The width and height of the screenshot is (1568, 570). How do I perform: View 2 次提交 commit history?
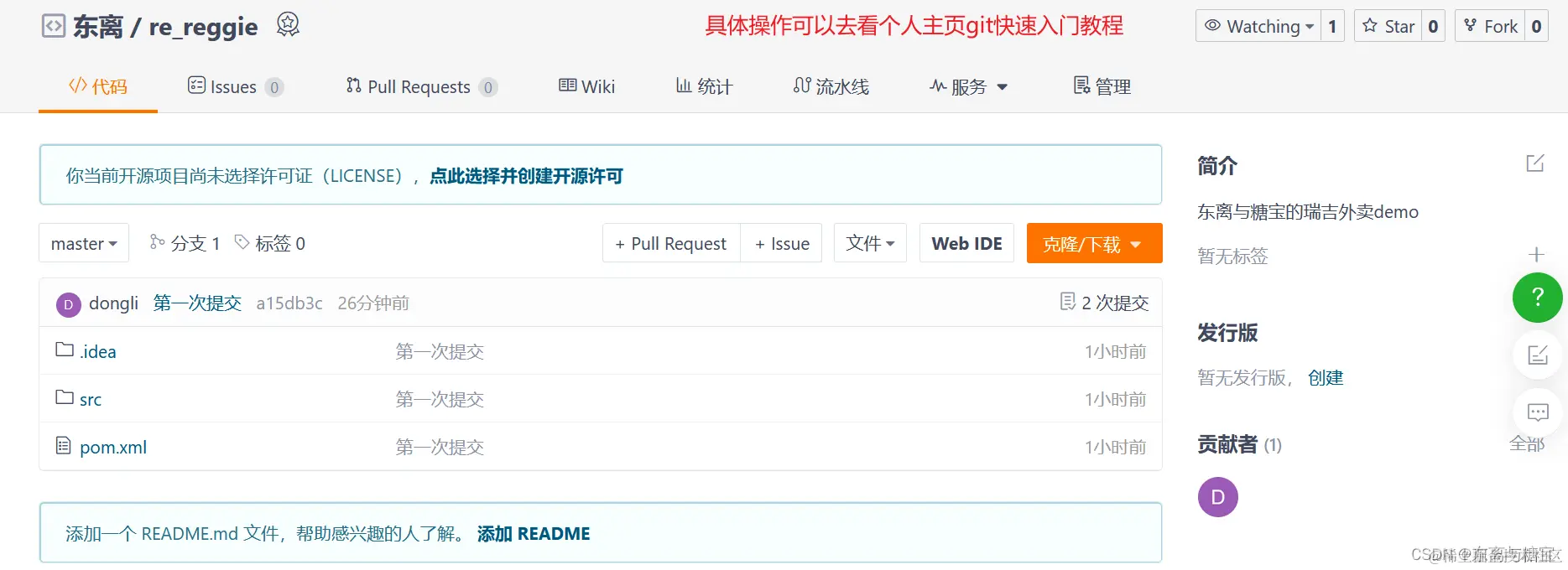(1104, 303)
